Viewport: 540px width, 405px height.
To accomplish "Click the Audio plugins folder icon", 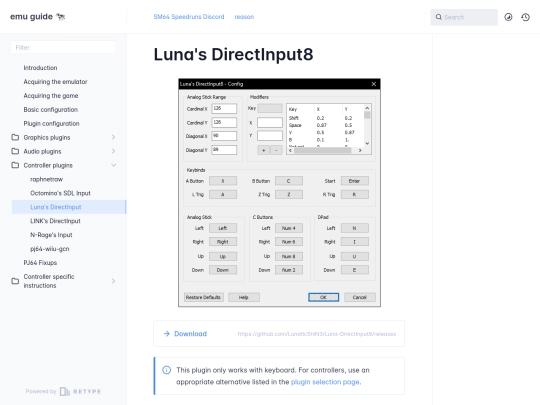I will (x=15, y=151).
